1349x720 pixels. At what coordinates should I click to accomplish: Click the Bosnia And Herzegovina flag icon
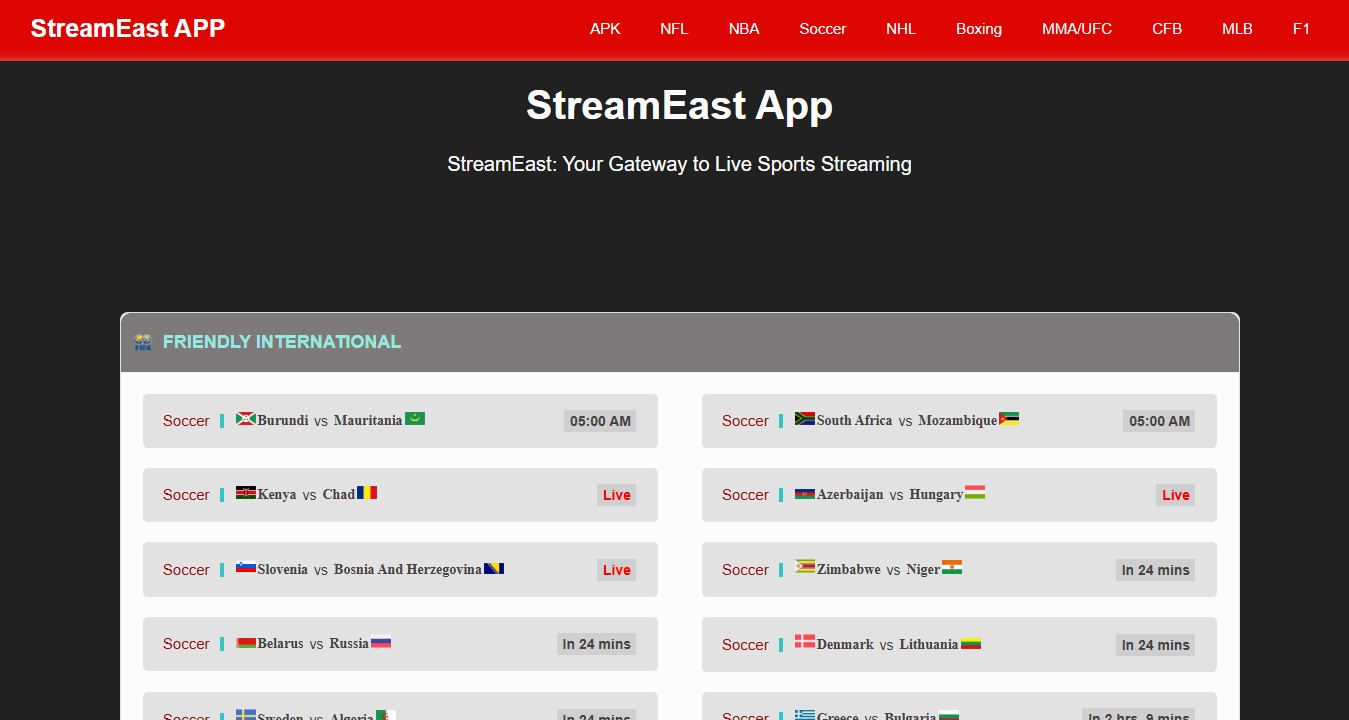tap(494, 568)
